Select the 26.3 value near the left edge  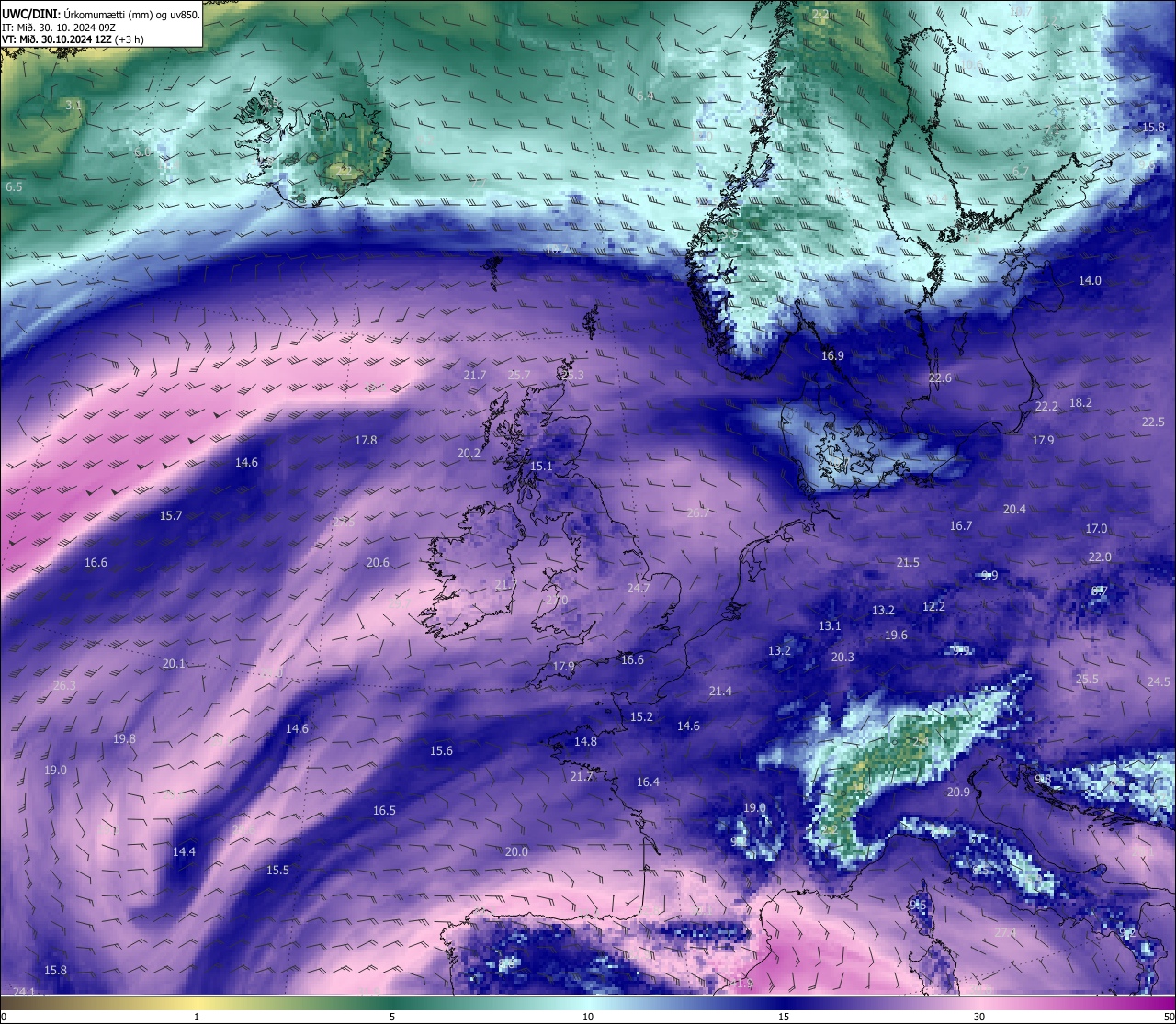point(64,685)
